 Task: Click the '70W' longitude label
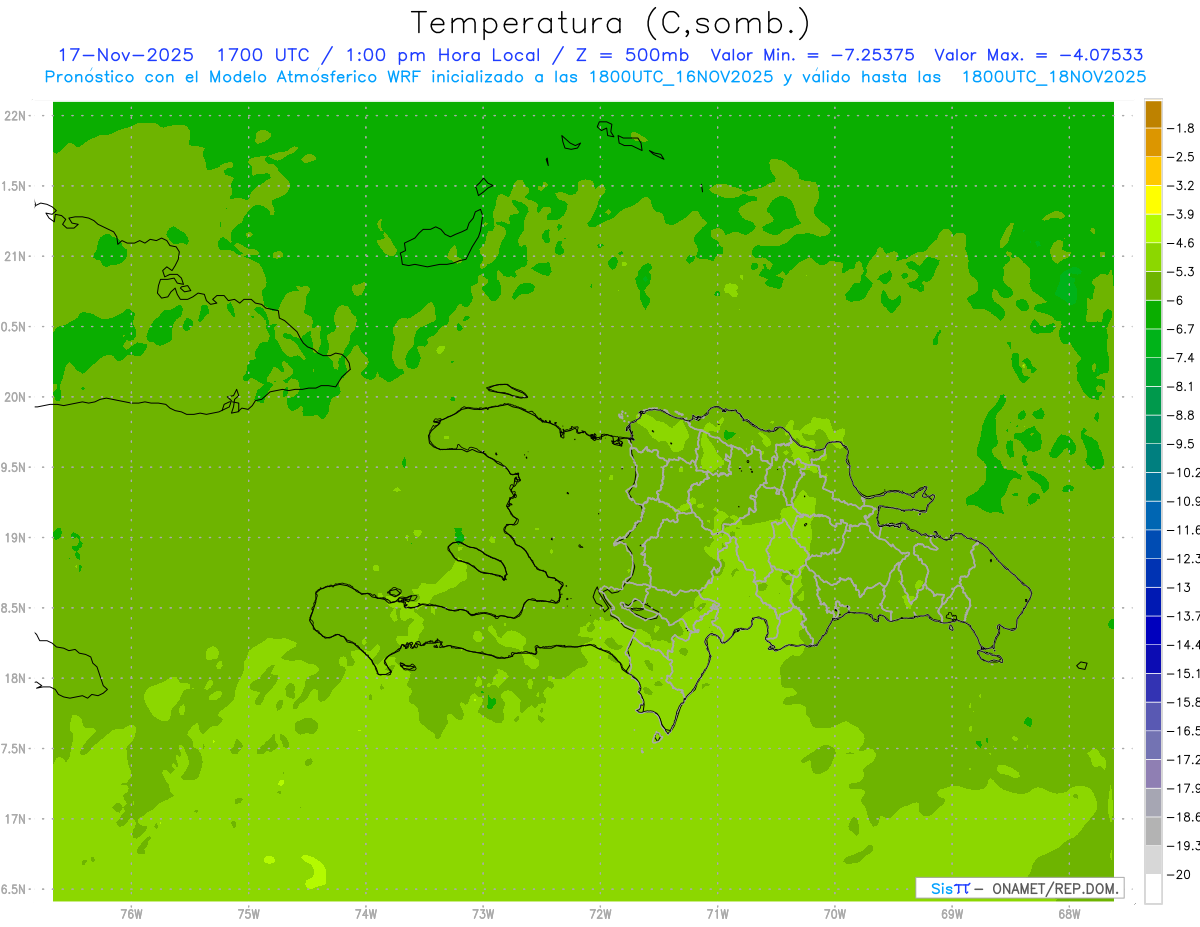[835, 914]
